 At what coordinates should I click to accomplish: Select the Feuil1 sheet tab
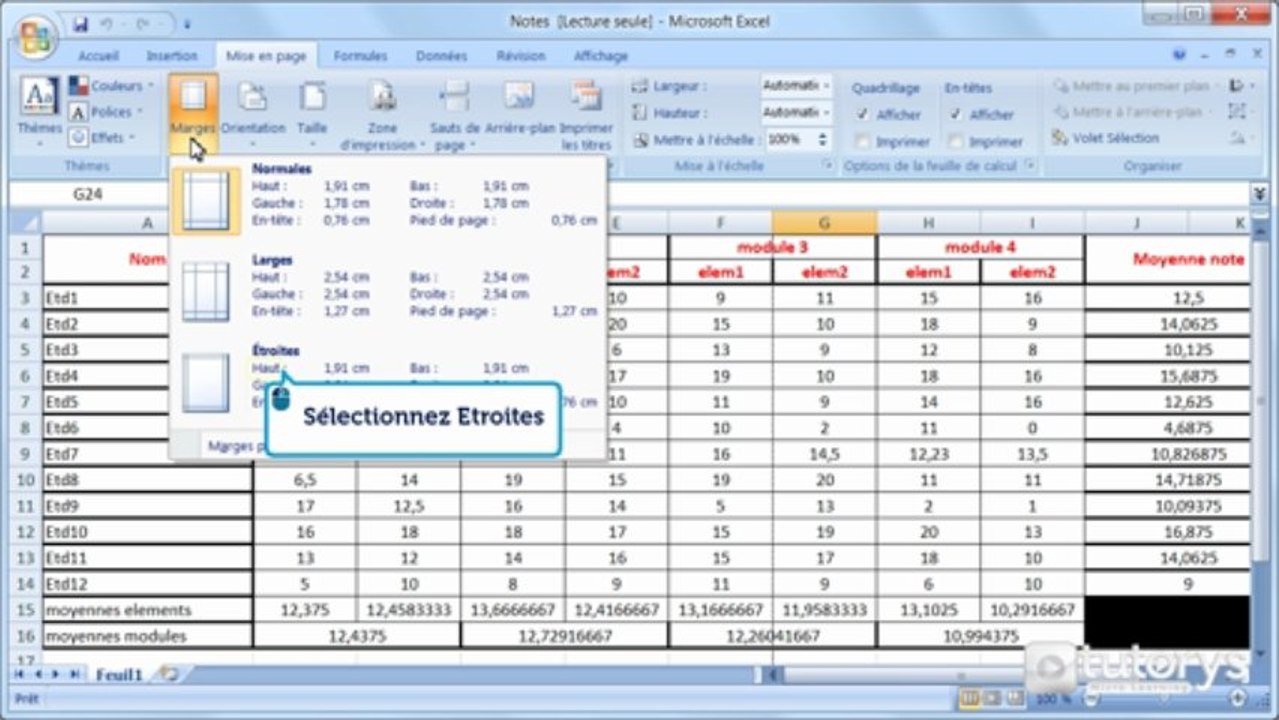119,675
